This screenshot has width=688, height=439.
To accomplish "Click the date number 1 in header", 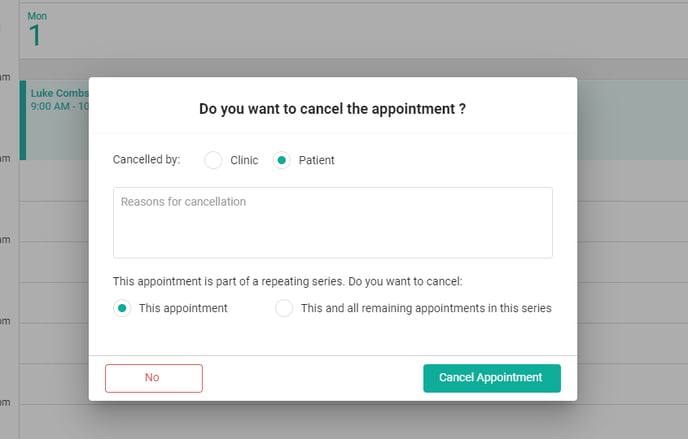I will [36, 37].
